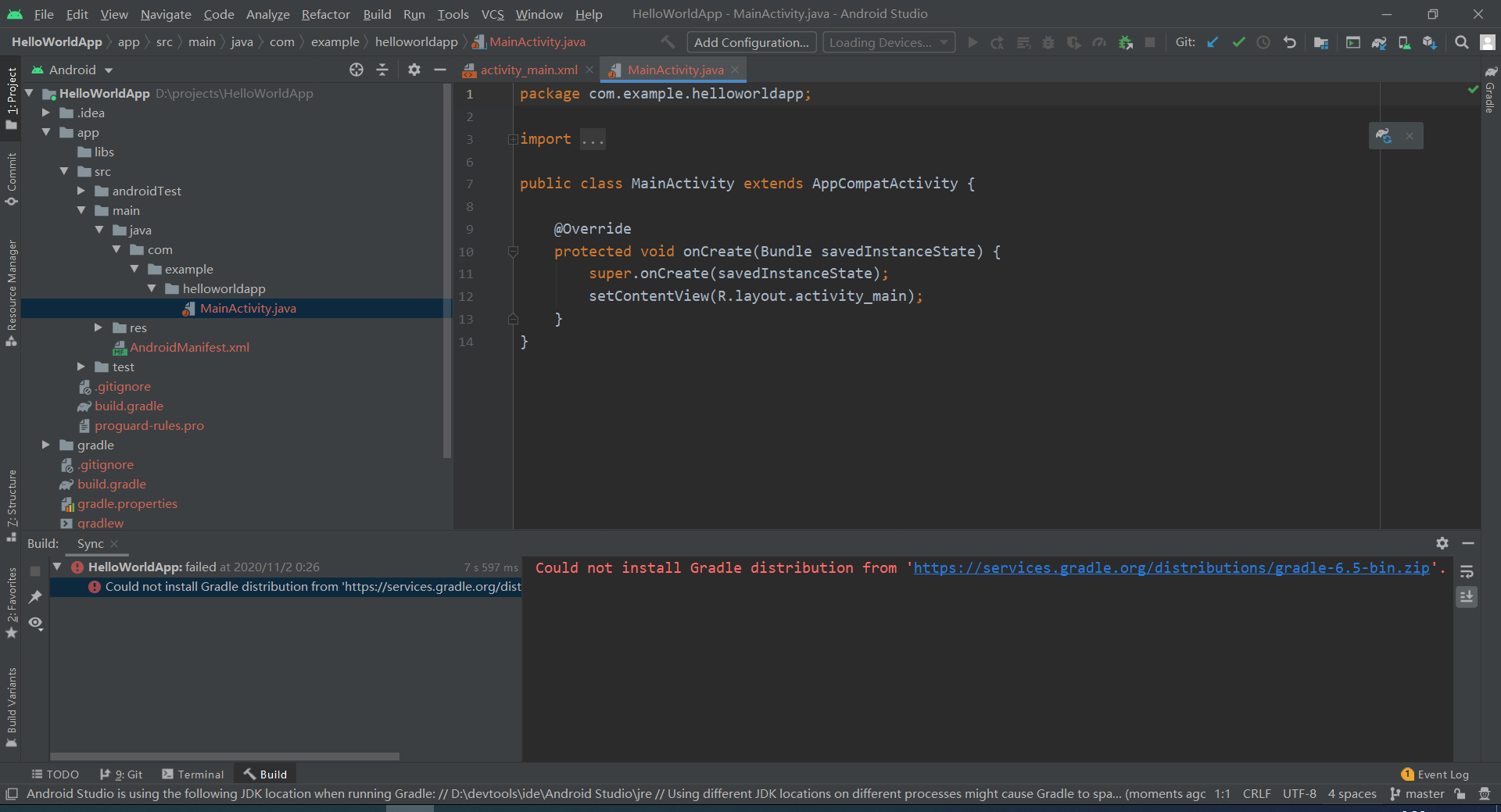The width and height of the screenshot is (1501, 812).
Task: Toggle scroll to end icon in Build output
Action: (1467, 597)
